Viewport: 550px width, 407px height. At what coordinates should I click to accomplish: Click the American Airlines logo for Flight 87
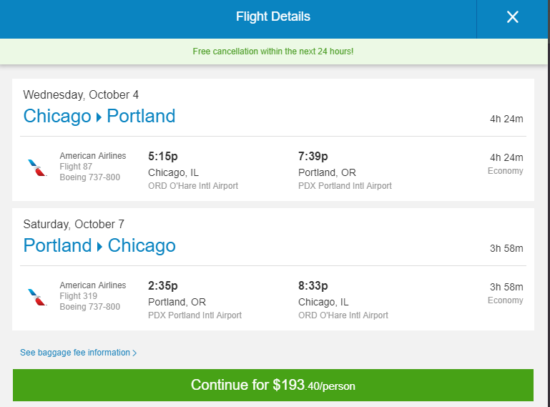click(x=37, y=167)
